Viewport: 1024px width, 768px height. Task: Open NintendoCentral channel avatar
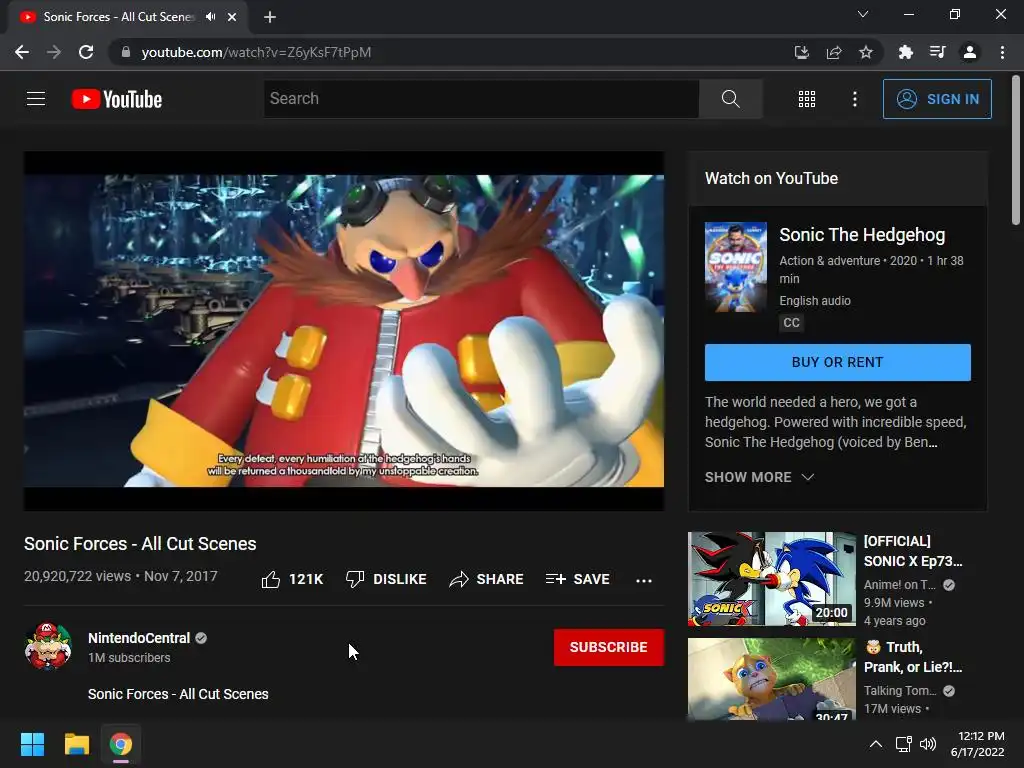point(48,646)
